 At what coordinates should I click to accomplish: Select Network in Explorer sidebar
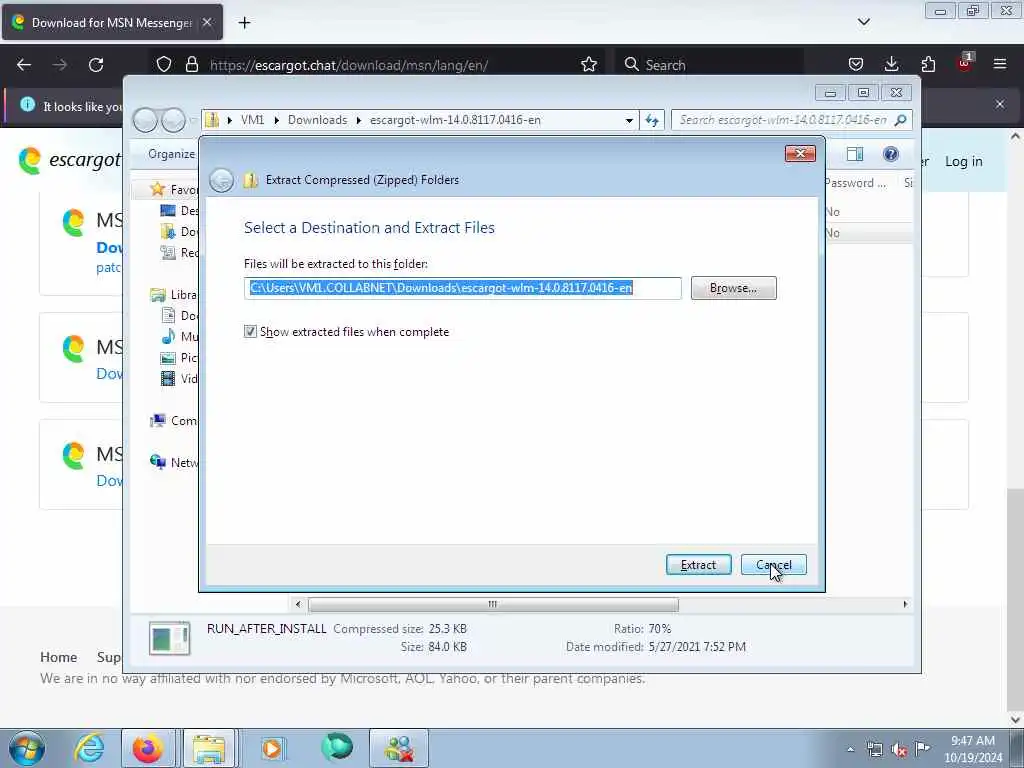point(174,462)
